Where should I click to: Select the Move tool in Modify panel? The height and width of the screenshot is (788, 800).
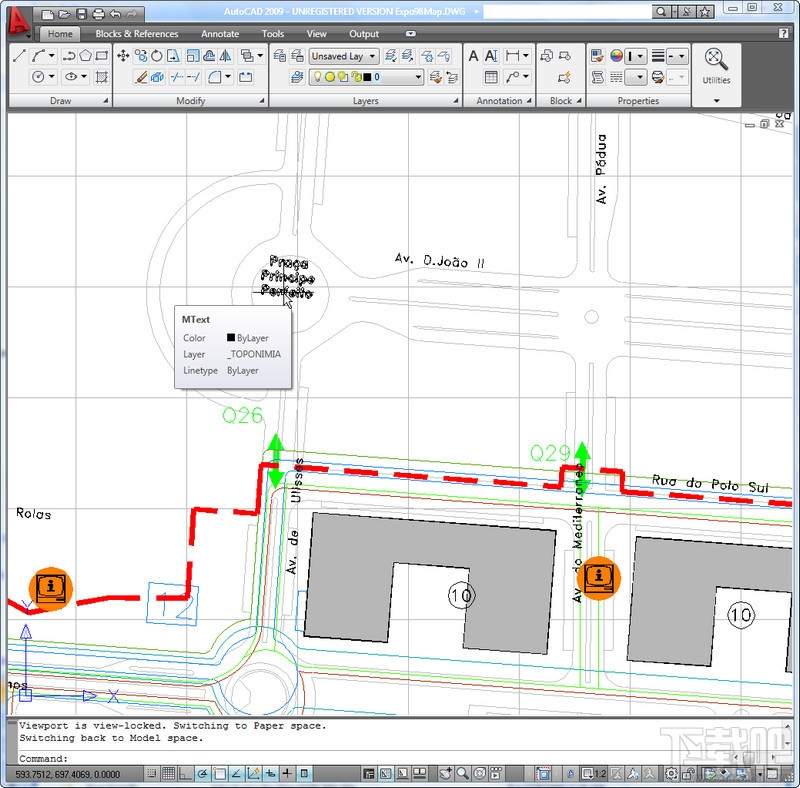pyautogui.click(x=122, y=55)
